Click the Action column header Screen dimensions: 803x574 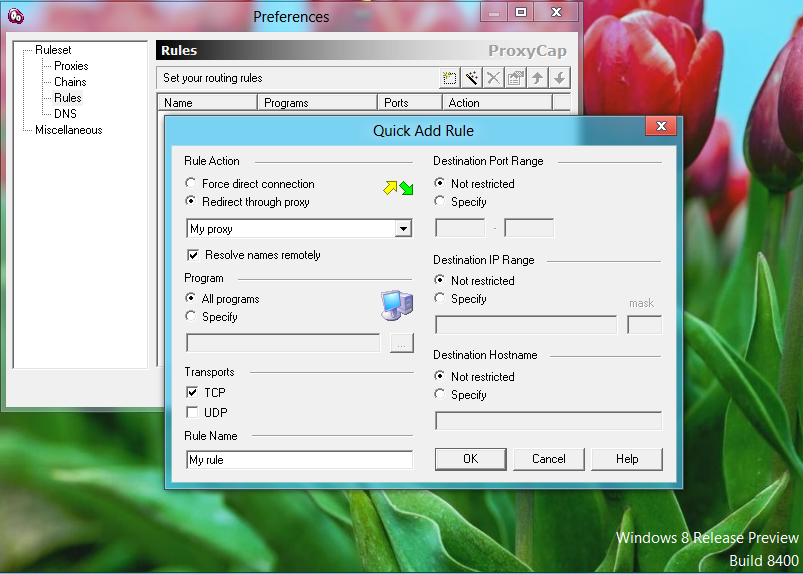[497, 102]
